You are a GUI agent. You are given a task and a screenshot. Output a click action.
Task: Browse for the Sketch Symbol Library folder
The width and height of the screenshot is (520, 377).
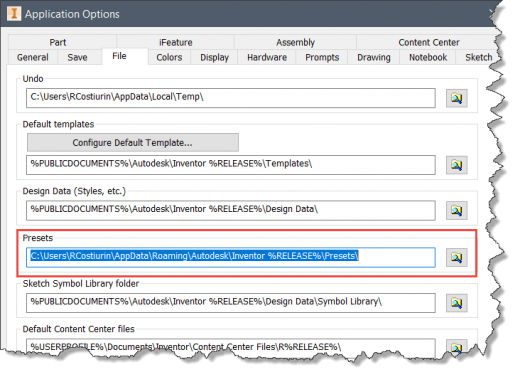click(457, 303)
